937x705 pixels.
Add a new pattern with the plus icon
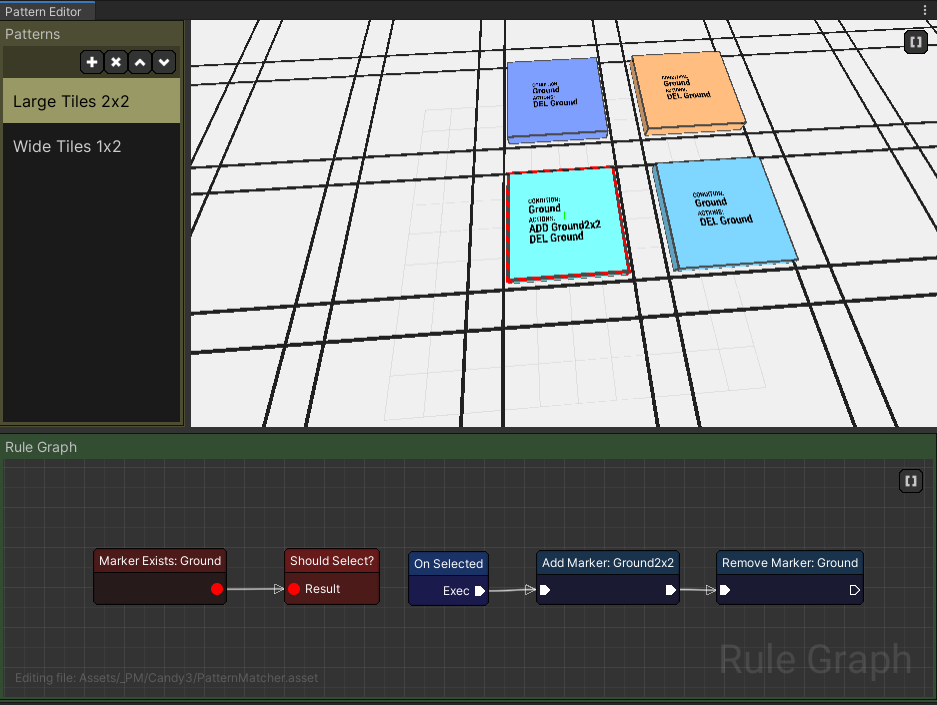[x=92, y=62]
